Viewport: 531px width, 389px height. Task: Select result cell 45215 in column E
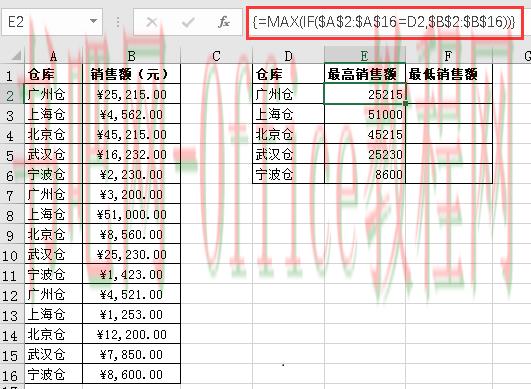point(365,134)
